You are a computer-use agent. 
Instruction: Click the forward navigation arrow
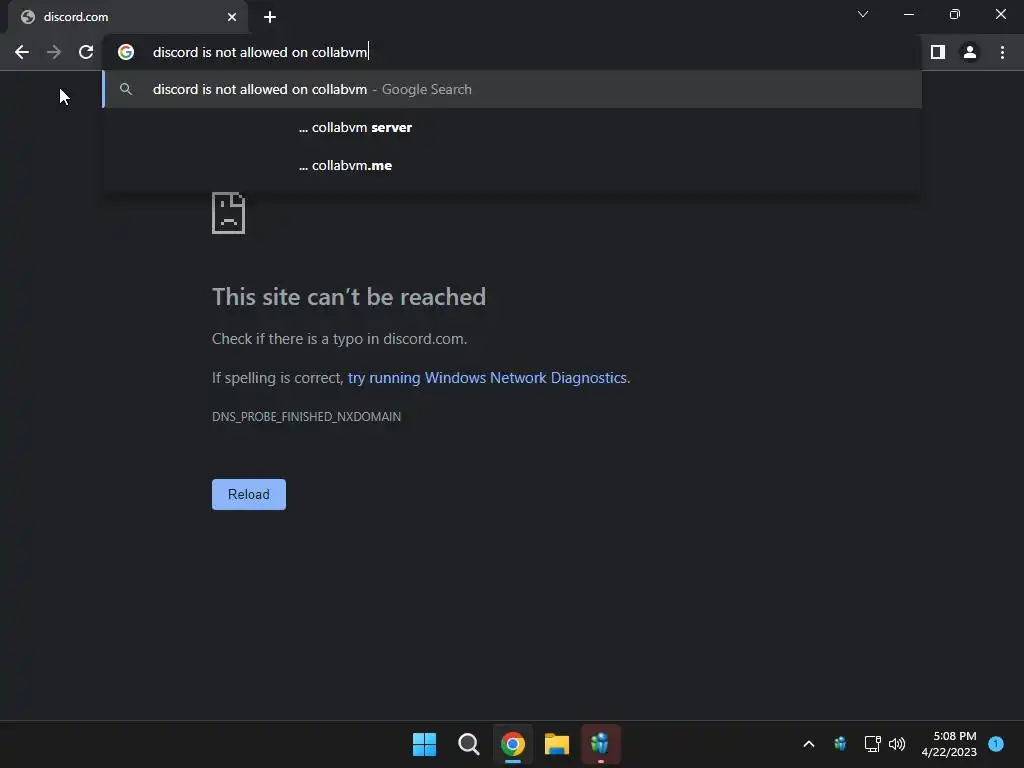[x=54, y=52]
